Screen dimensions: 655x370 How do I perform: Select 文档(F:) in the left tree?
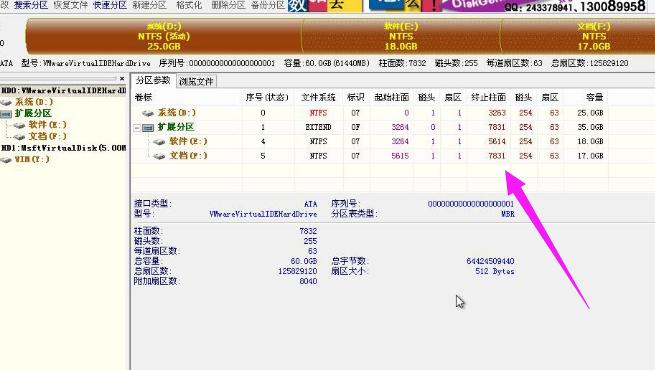[47, 136]
